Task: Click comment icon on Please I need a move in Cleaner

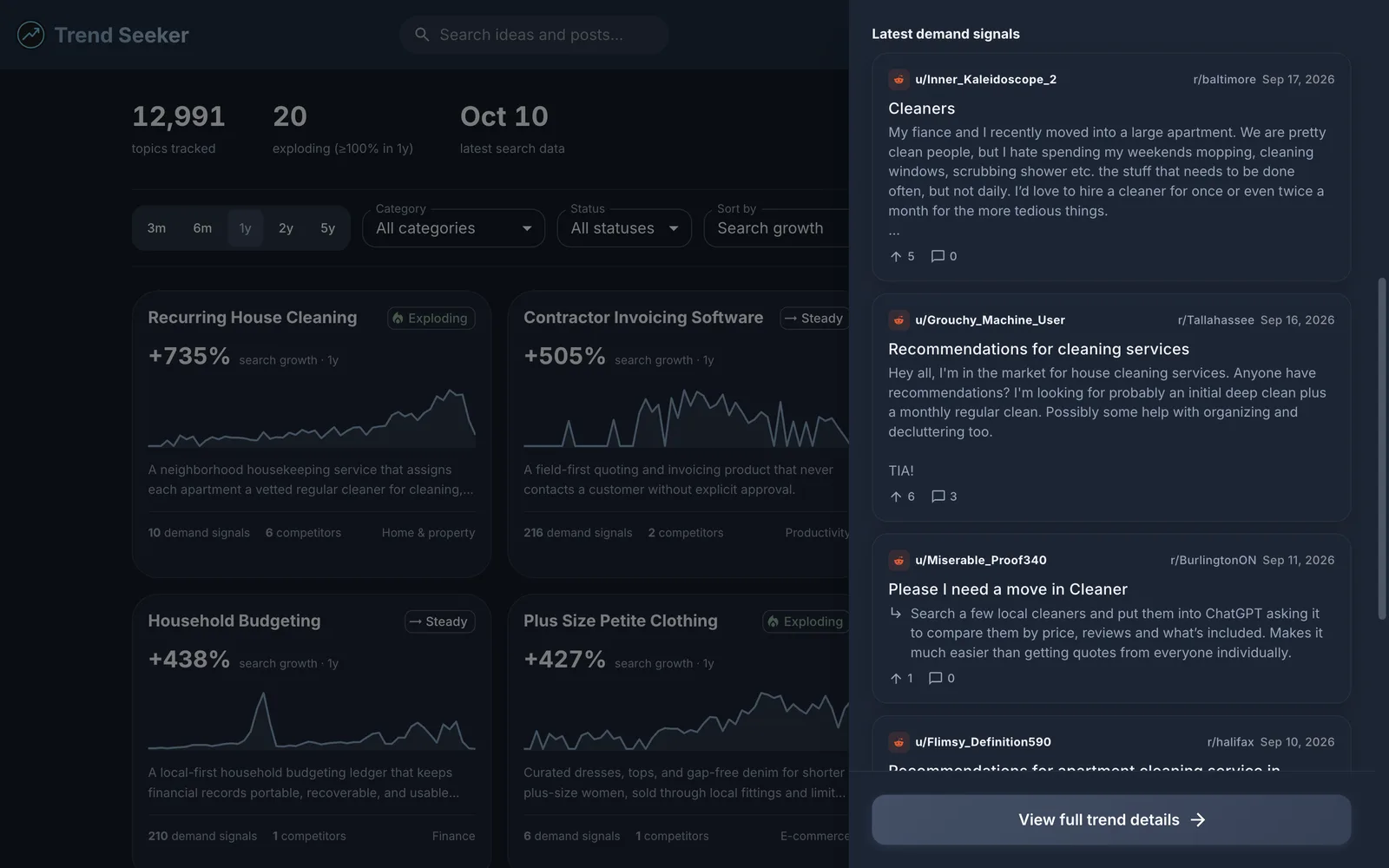Action: tap(936, 678)
